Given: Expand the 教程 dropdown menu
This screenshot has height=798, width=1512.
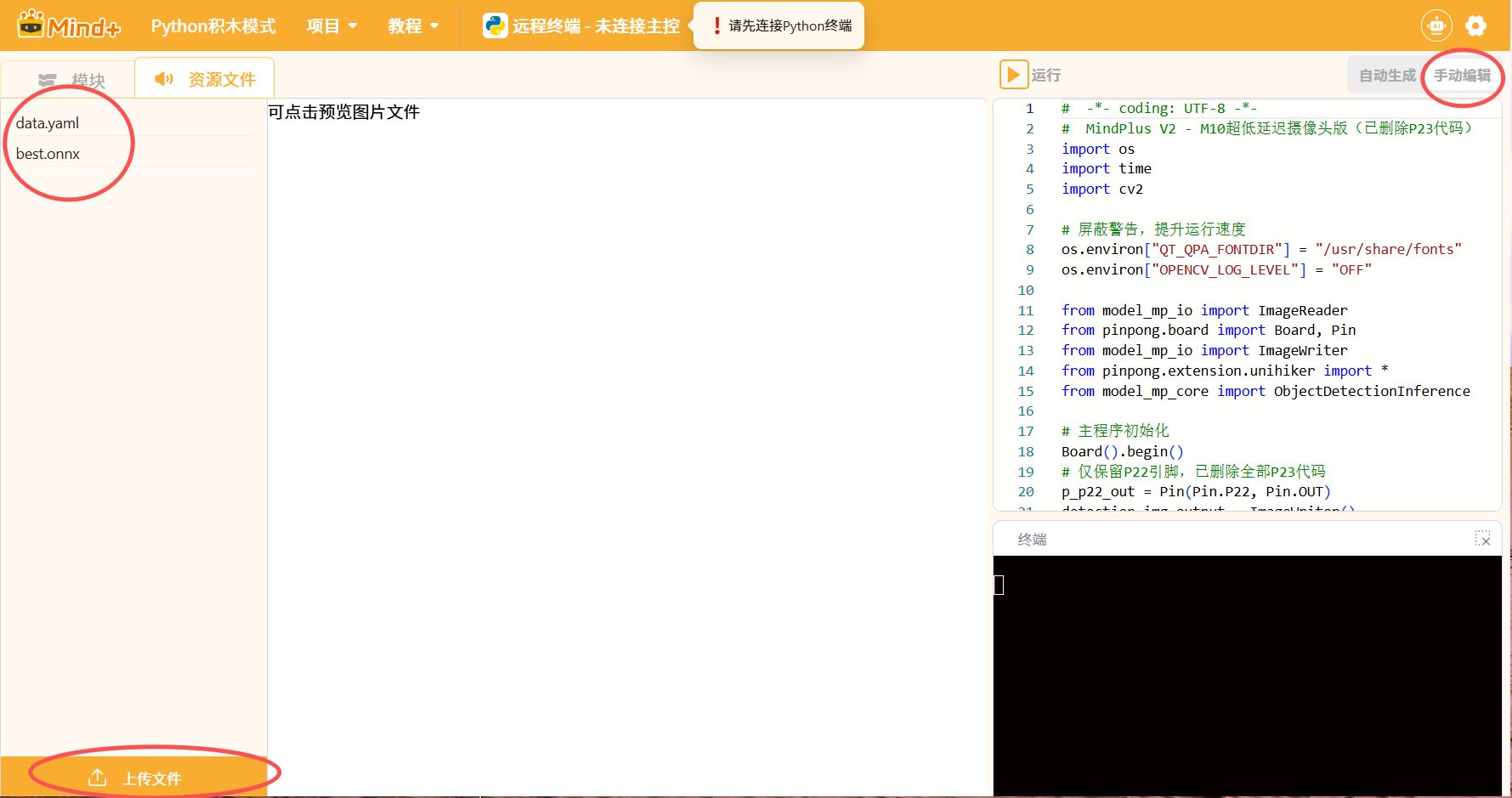Looking at the screenshot, I should 413,26.
